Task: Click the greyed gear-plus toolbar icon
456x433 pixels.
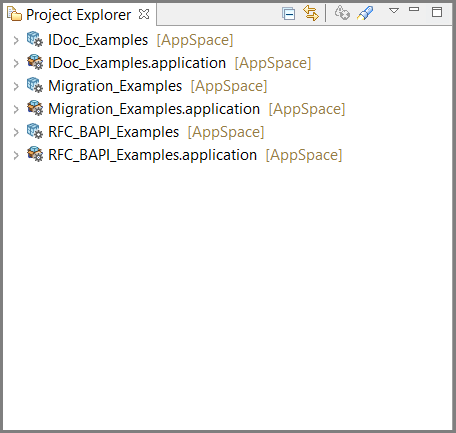Action: 342,13
